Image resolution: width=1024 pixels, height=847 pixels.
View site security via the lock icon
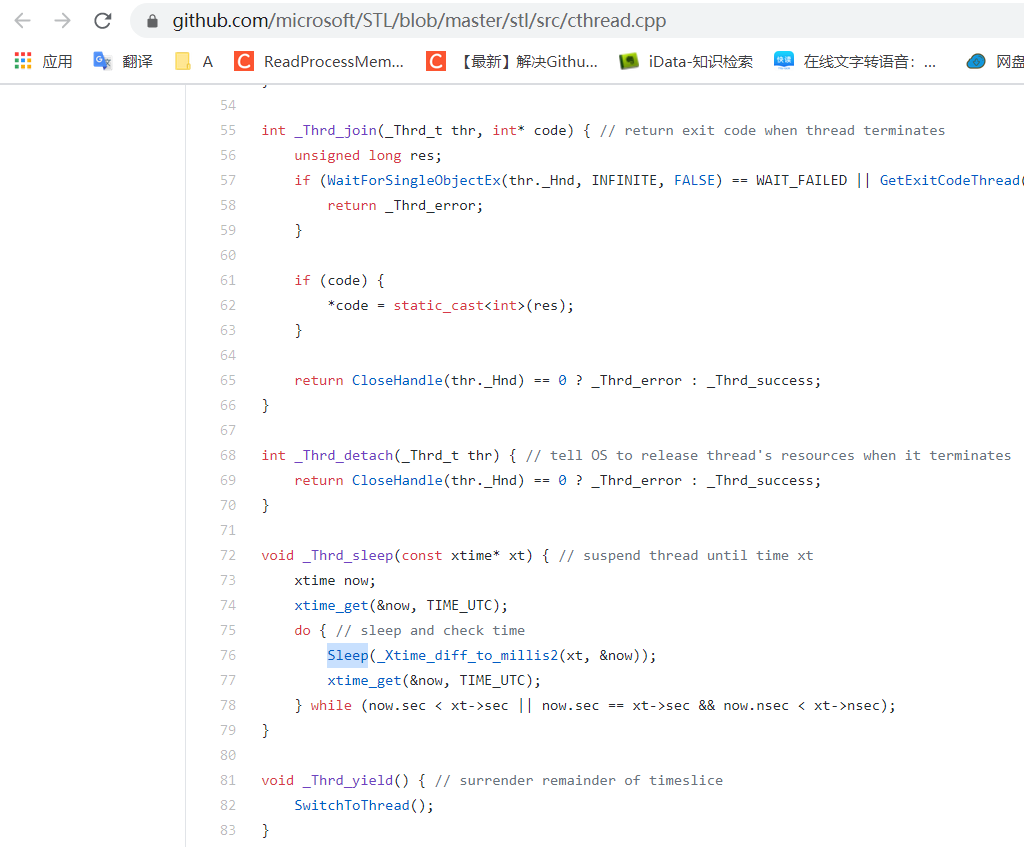pyautogui.click(x=152, y=22)
